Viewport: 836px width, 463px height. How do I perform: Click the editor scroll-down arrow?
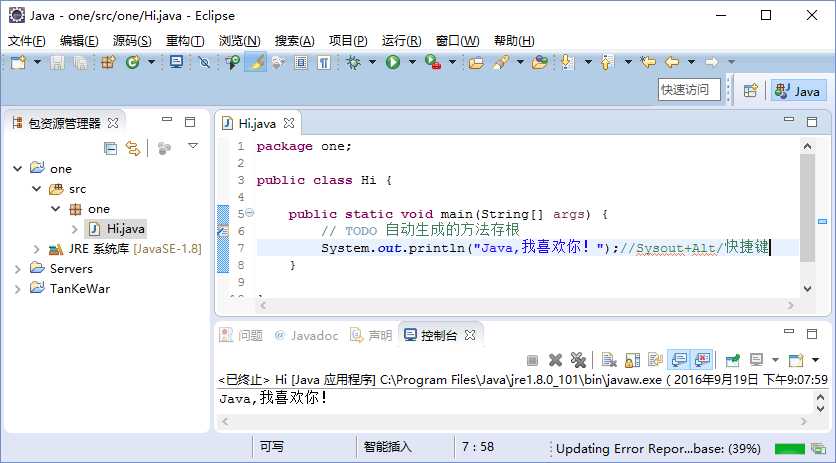(x=807, y=289)
